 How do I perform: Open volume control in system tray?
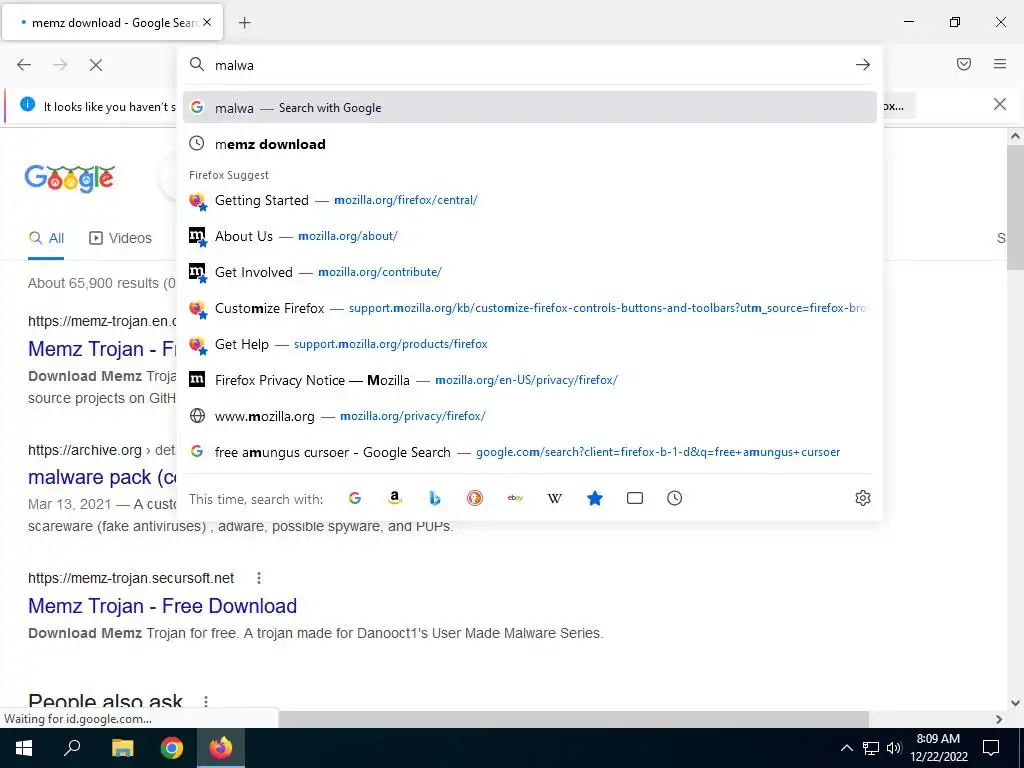894,748
